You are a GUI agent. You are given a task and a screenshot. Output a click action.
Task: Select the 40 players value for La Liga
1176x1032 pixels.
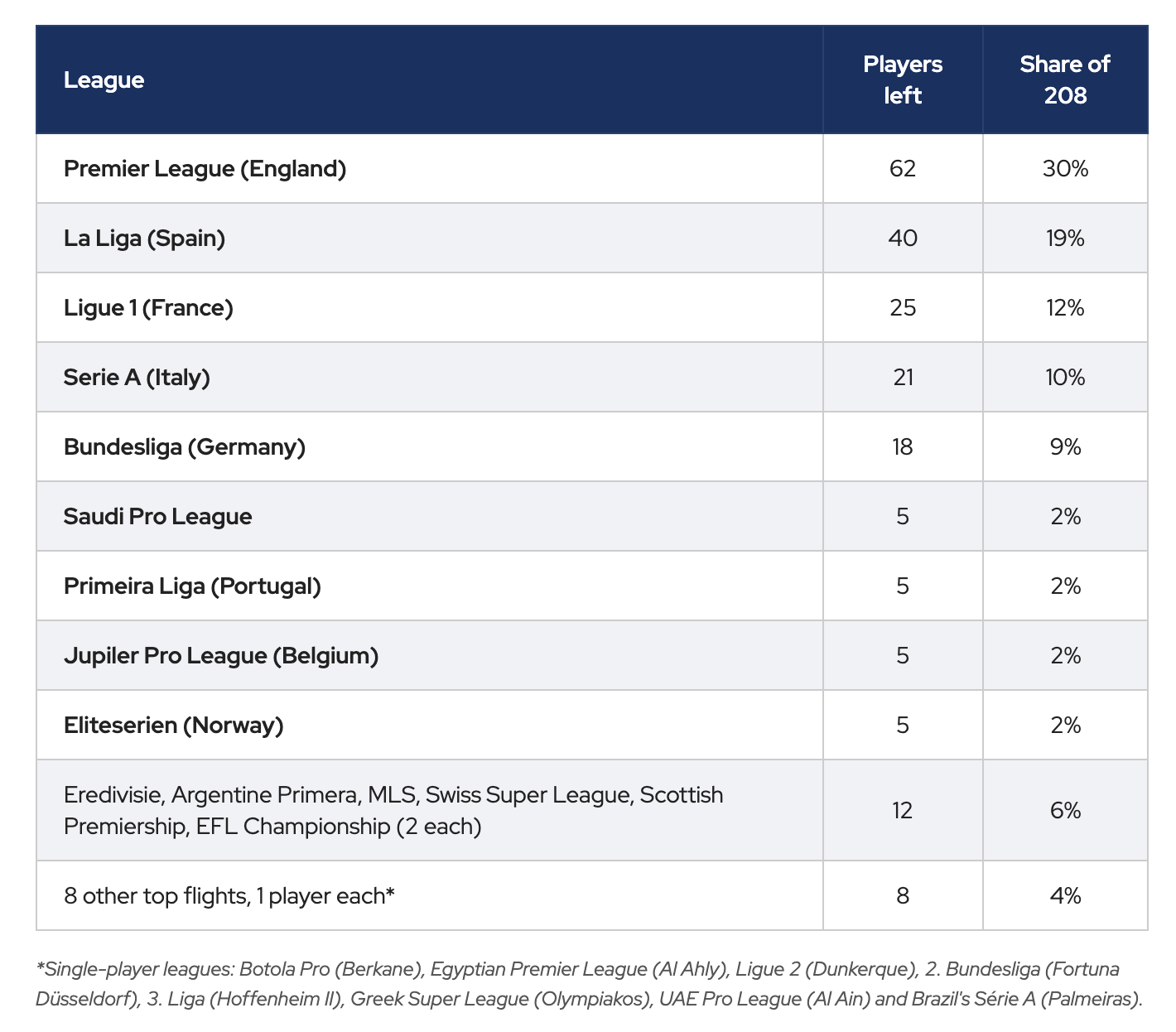(903, 239)
